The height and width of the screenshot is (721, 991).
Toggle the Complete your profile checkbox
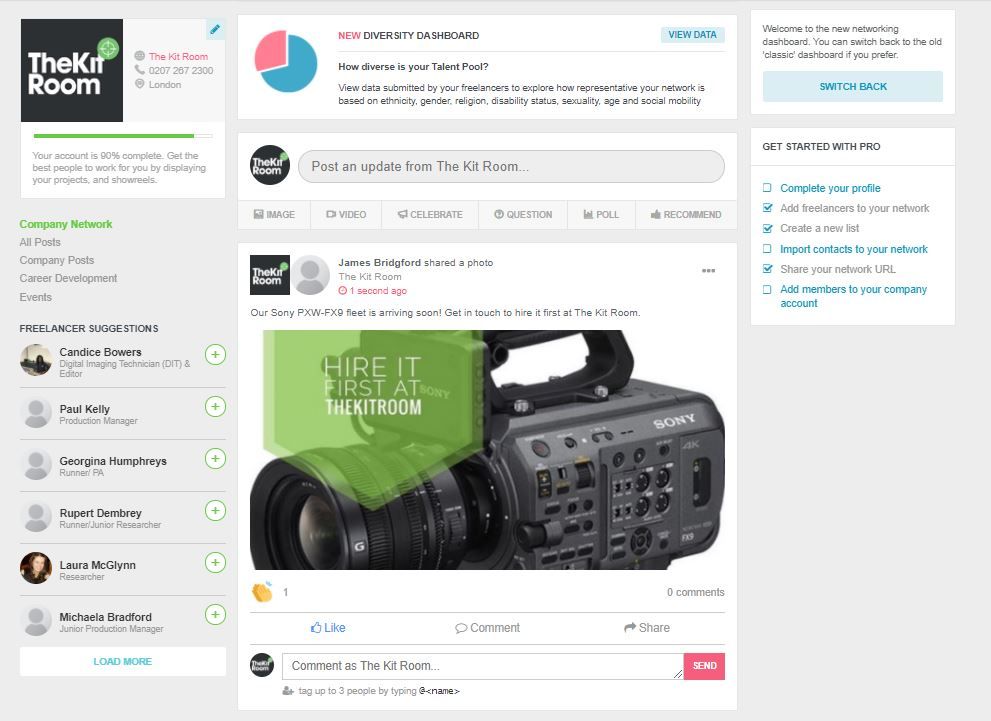pos(767,188)
